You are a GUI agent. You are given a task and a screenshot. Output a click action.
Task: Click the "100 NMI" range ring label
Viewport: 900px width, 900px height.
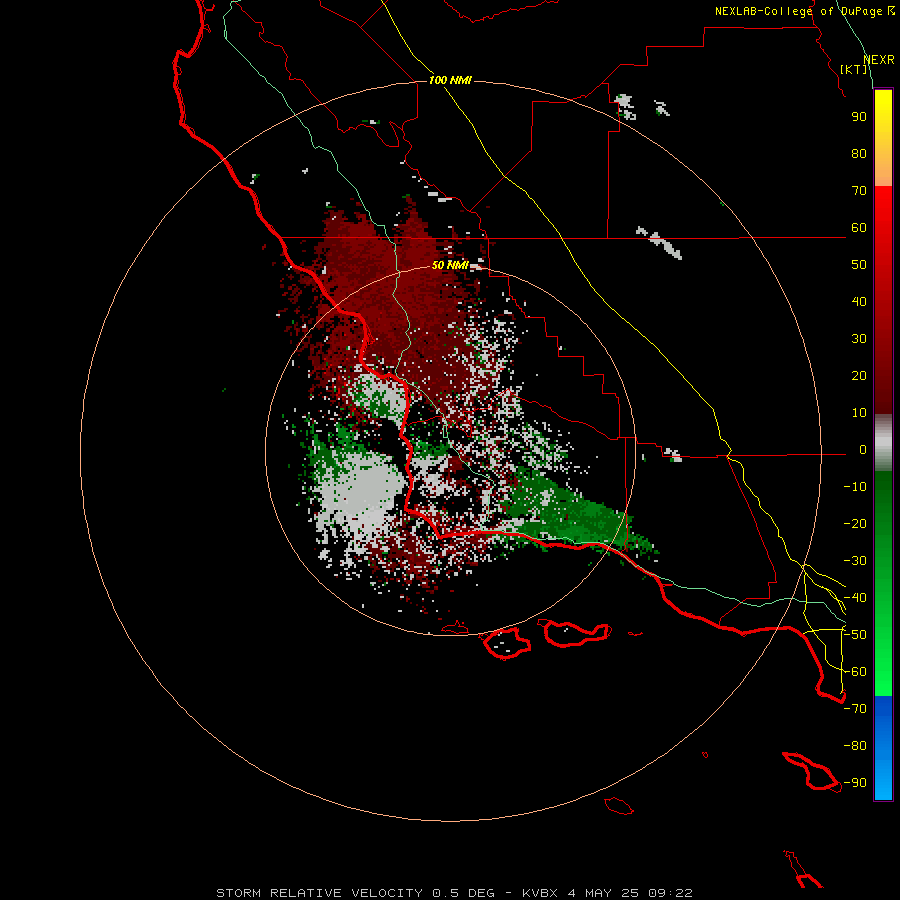[450, 80]
